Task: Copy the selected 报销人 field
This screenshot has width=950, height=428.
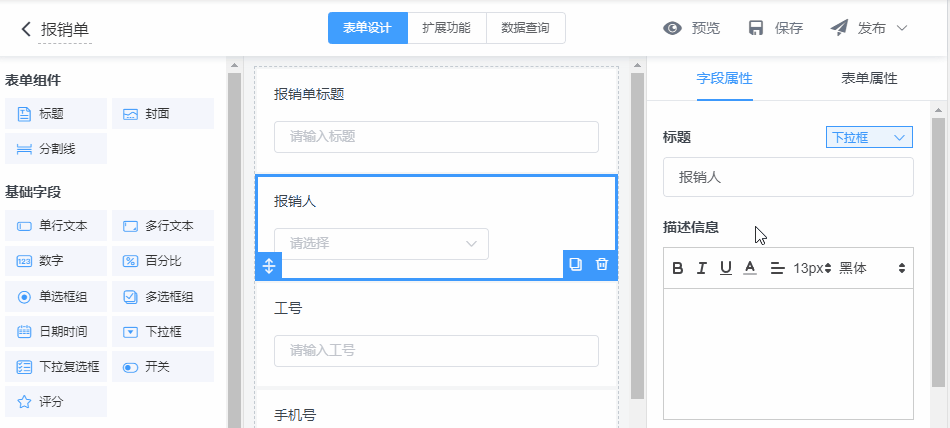Action: [576, 264]
